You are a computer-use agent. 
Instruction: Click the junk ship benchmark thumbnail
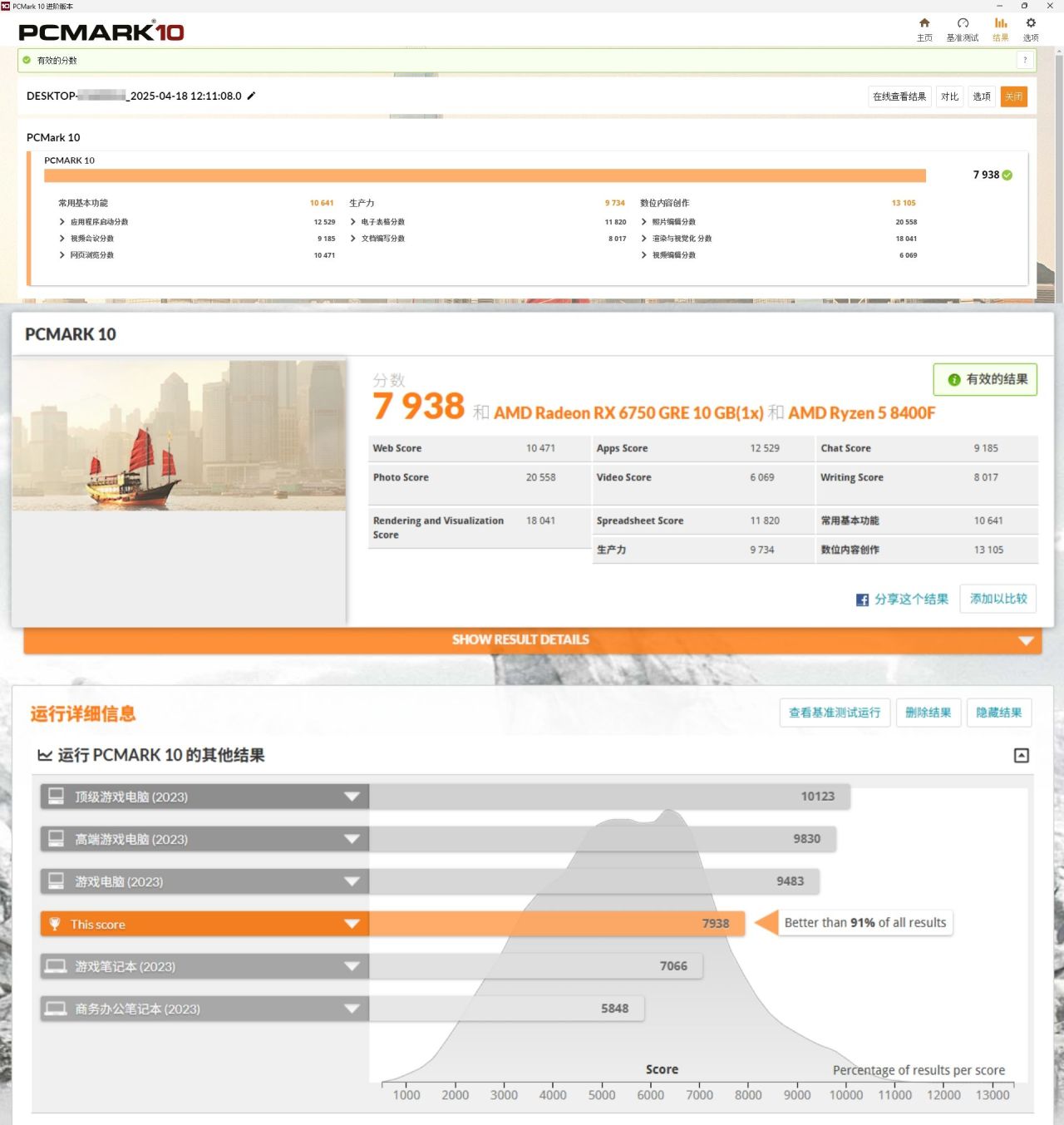point(179,436)
